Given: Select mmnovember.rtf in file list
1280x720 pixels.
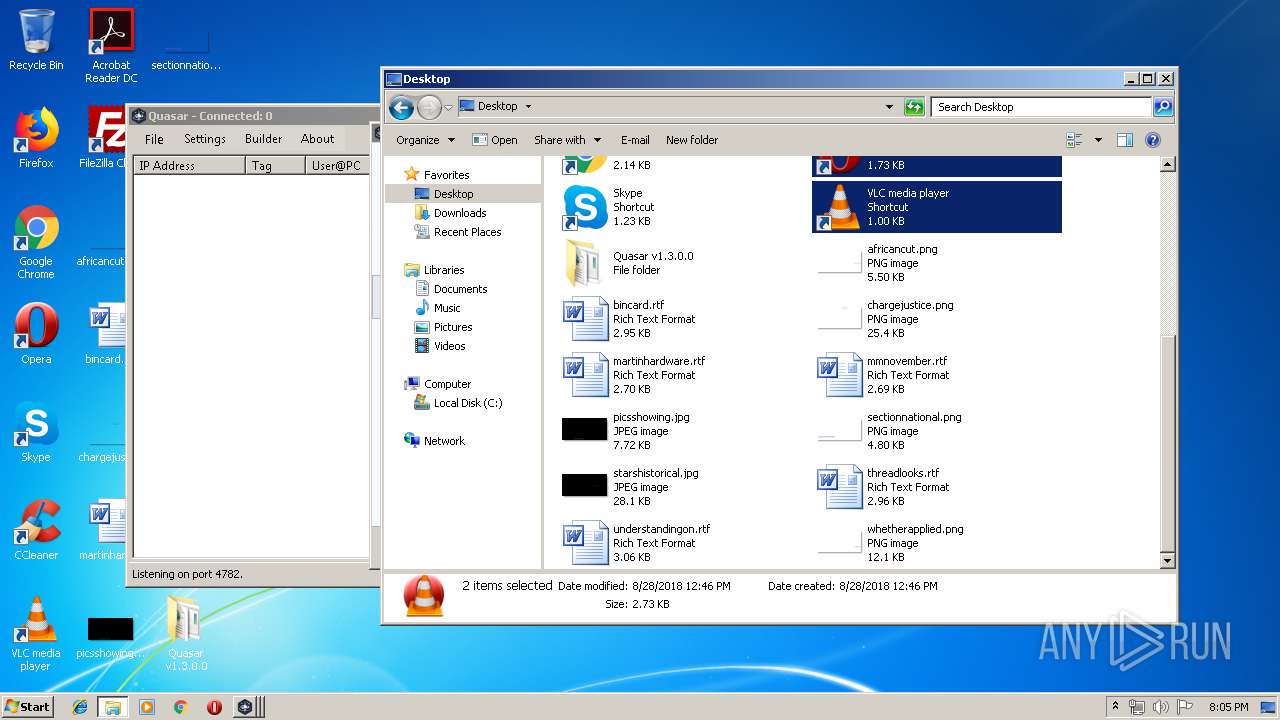Looking at the screenshot, I should coord(937,375).
